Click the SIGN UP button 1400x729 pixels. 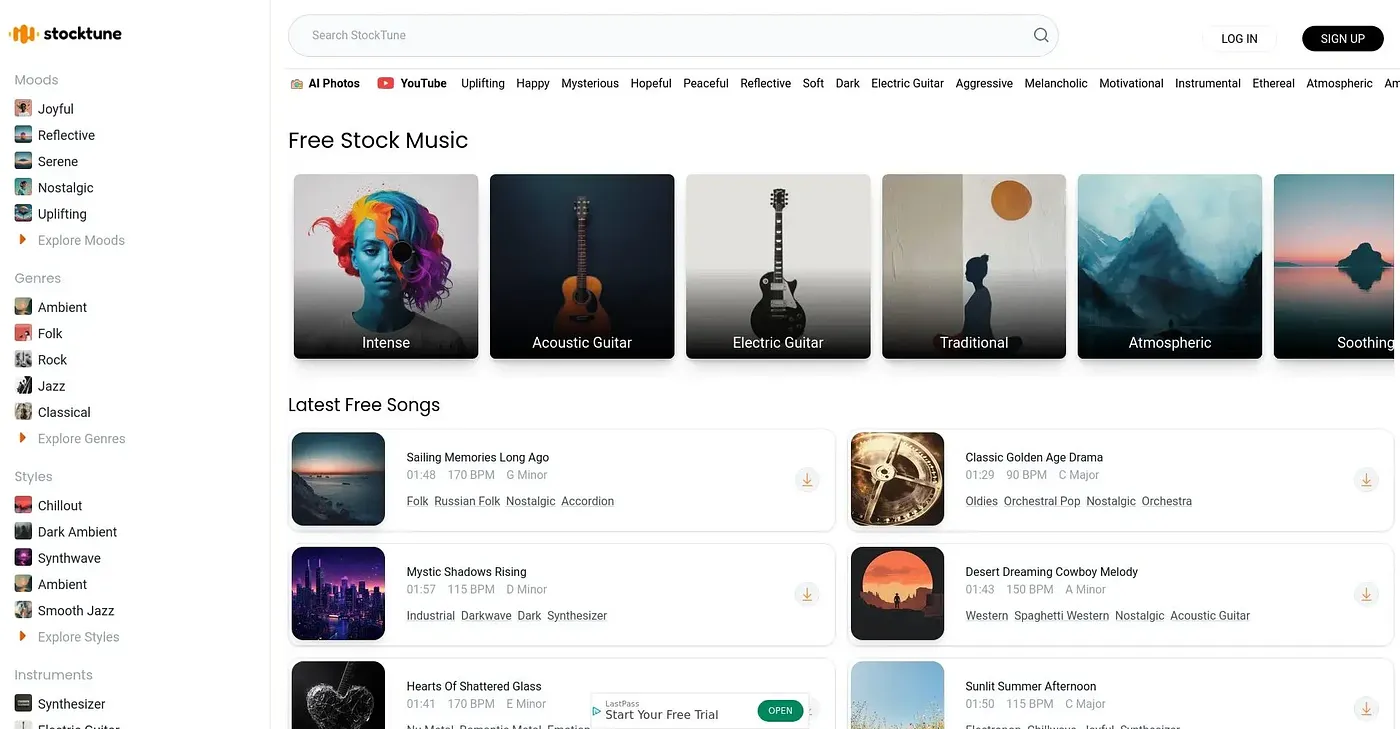(1342, 39)
